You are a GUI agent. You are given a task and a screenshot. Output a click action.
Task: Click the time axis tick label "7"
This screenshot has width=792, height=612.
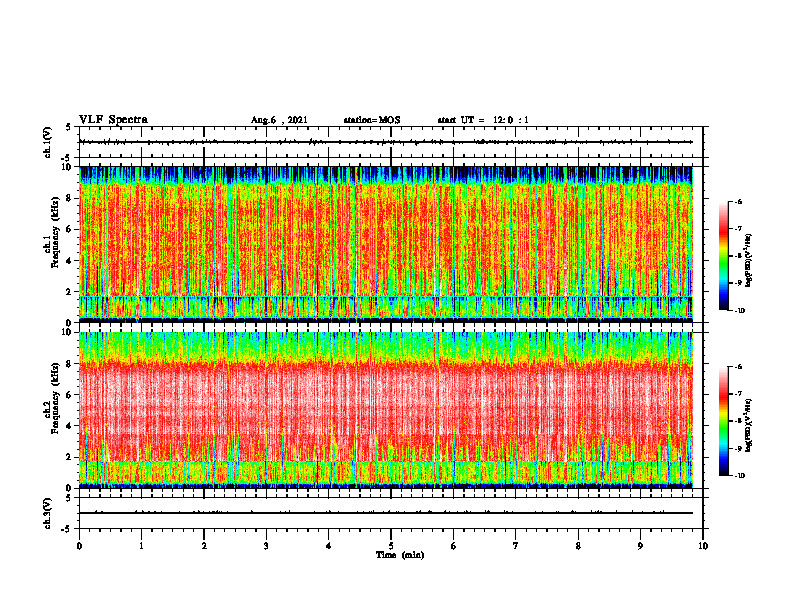pyautogui.click(x=516, y=546)
